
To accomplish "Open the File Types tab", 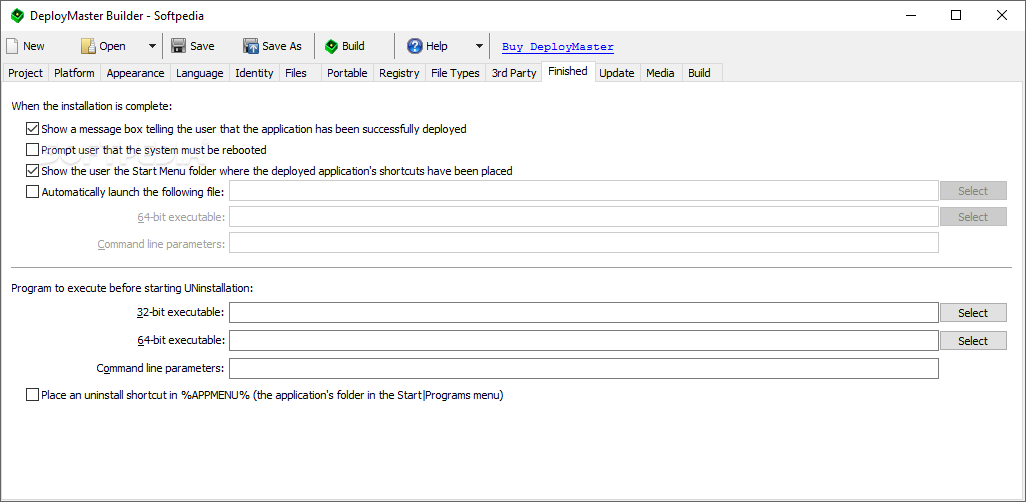I will pos(455,73).
